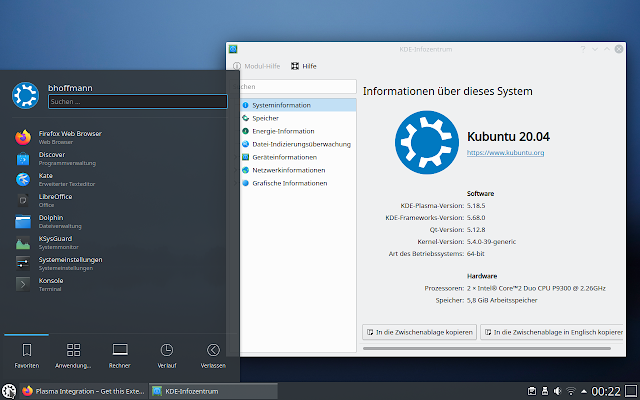Switch to Plasma Integration Firefox taskbar entry
Viewport: 640px width, 400px height.
[x=83, y=391]
